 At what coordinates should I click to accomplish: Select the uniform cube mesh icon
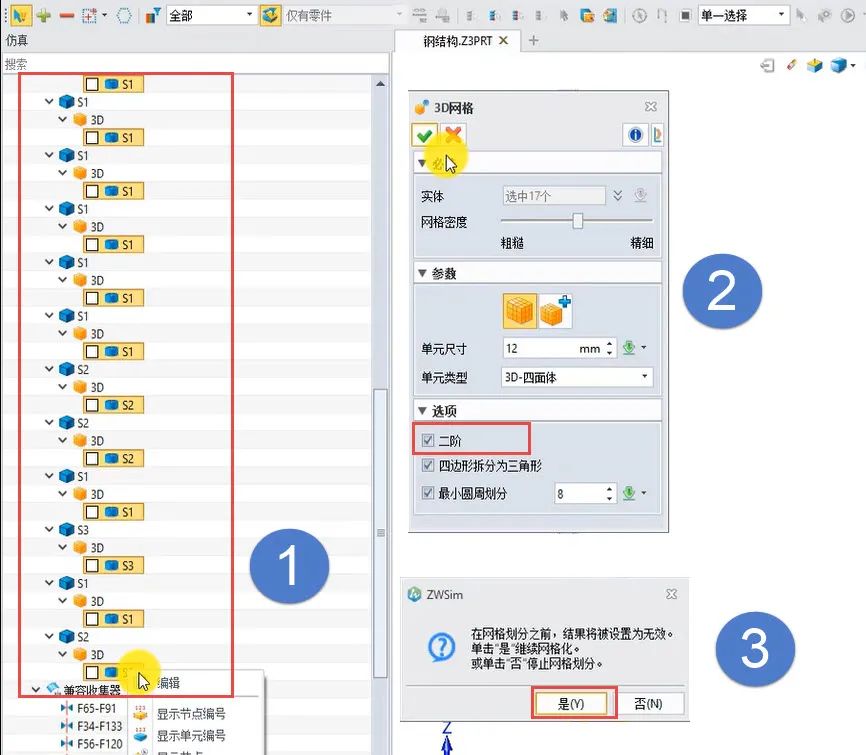[x=520, y=312]
